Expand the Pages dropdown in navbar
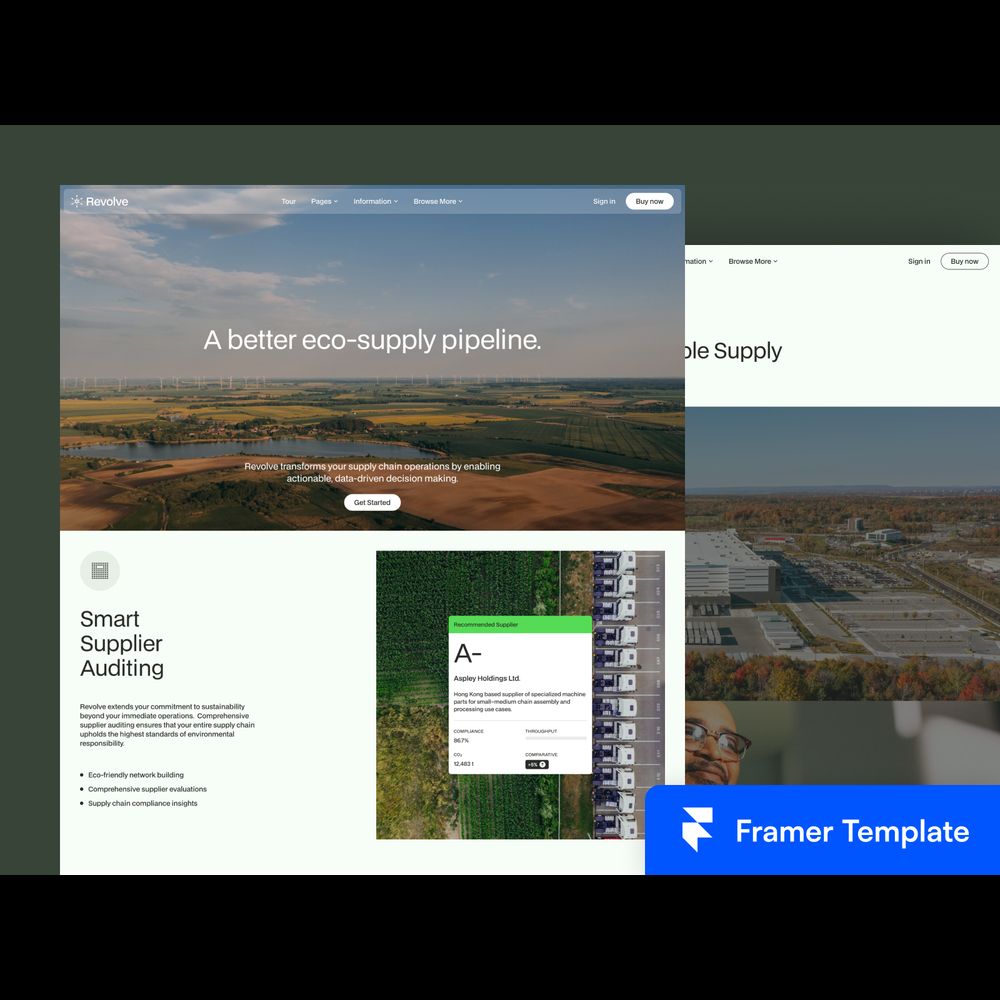This screenshot has width=1000, height=1000. [324, 201]
